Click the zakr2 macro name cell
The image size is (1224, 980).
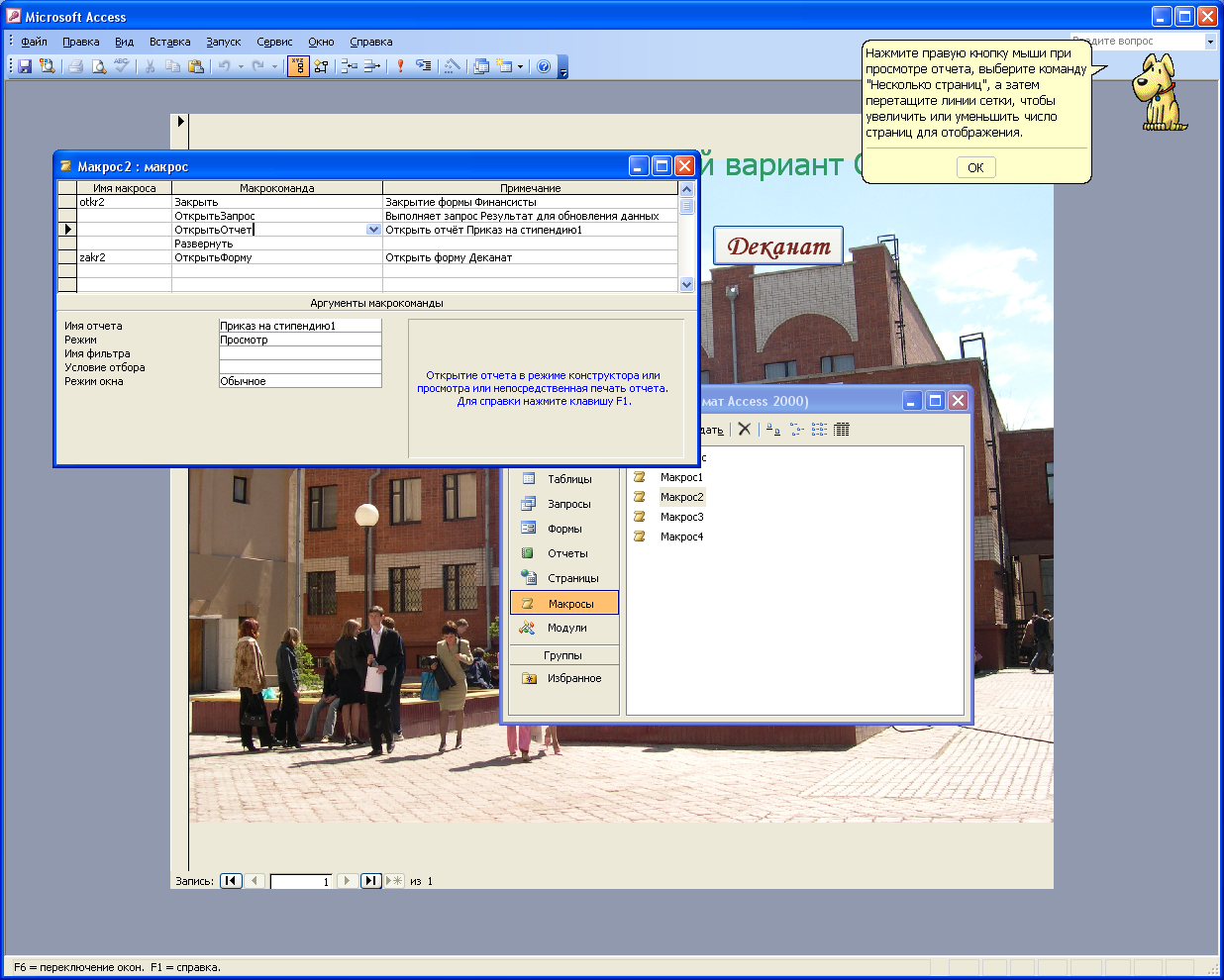click(x=124, y=257)
